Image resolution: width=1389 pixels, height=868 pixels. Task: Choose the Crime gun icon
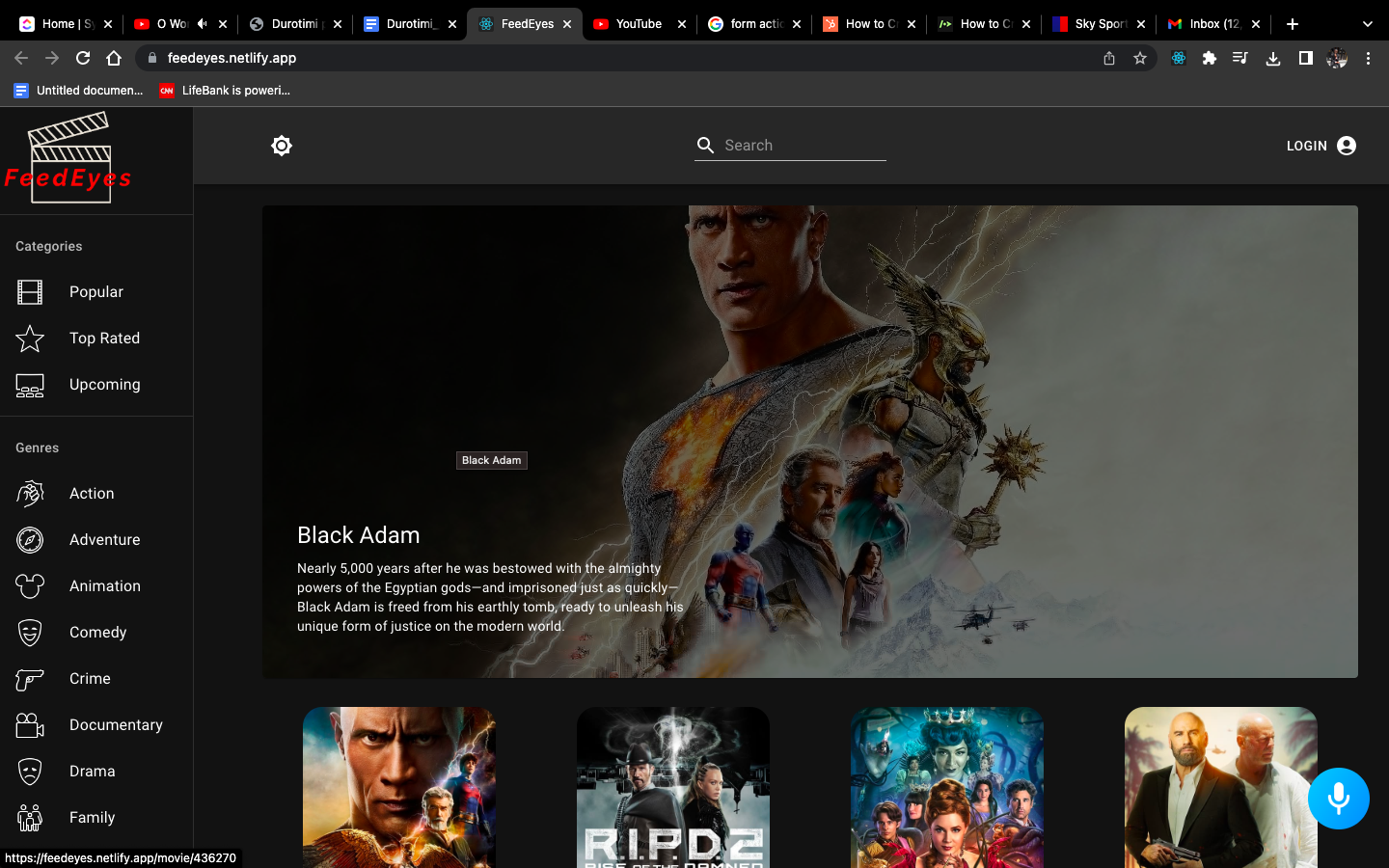(30, 679)
